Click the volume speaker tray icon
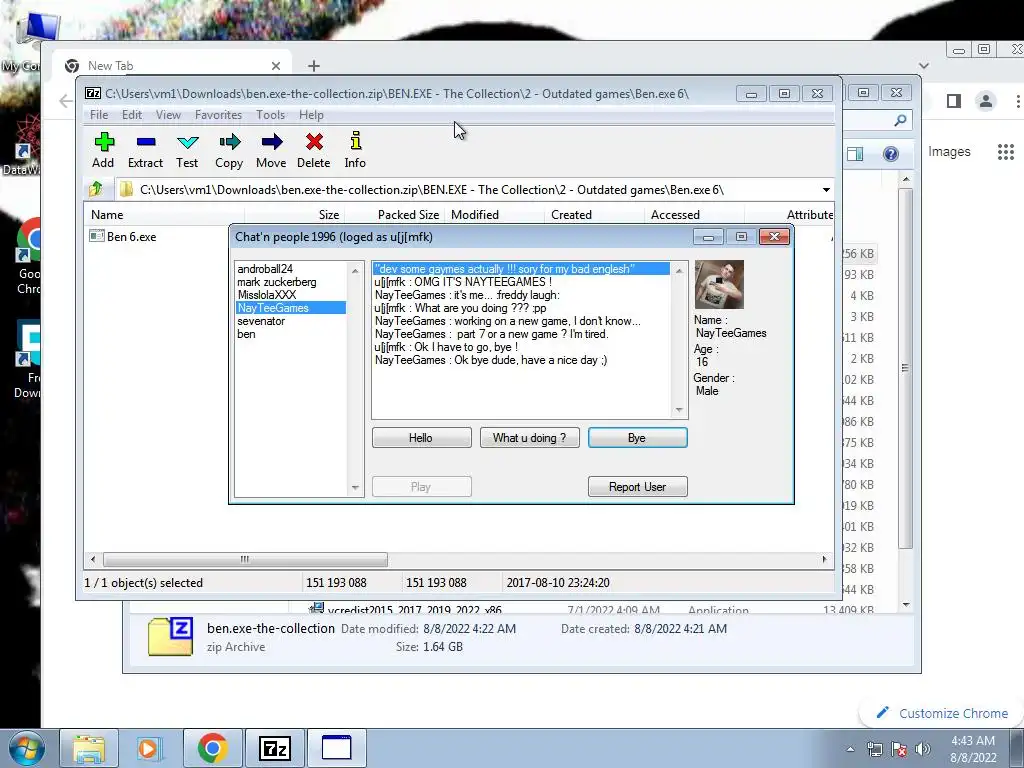The image size is (1024, 768). point(923,749)
